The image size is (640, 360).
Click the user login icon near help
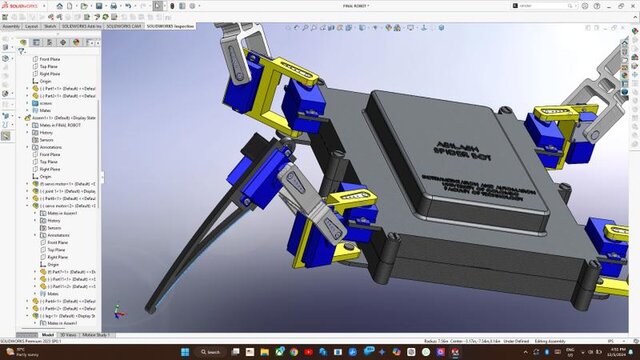(585, 6)
